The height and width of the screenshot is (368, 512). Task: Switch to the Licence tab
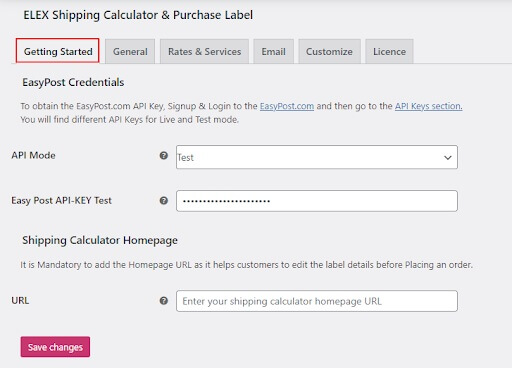(389, 51)
